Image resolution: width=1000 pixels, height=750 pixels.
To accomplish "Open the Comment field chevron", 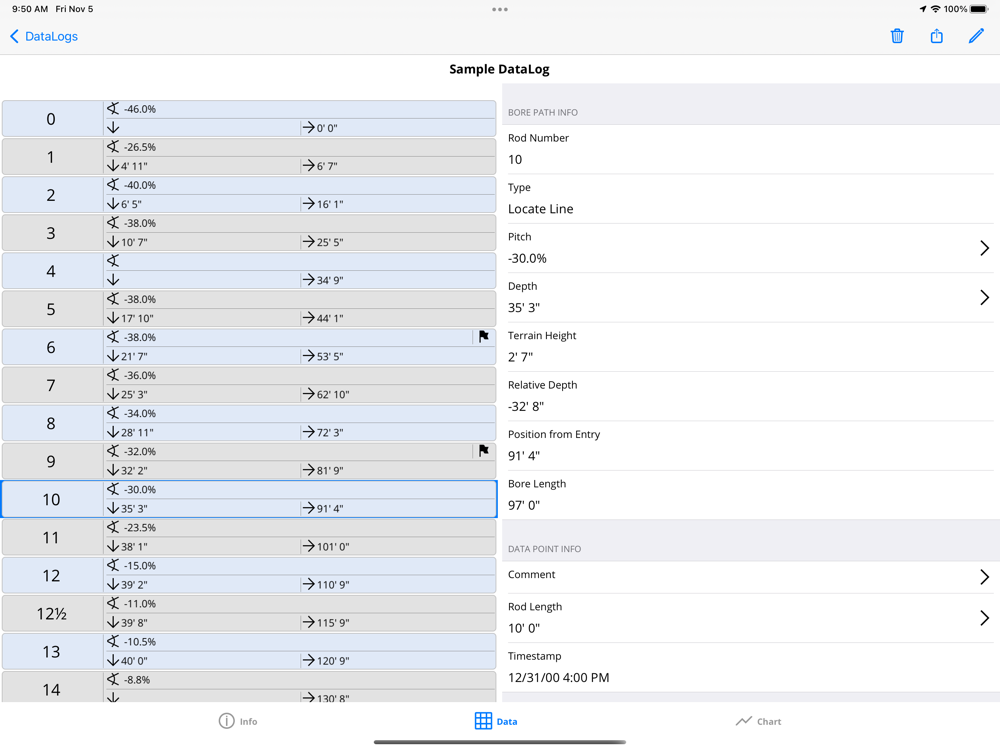I will click(x=984, y=577).
